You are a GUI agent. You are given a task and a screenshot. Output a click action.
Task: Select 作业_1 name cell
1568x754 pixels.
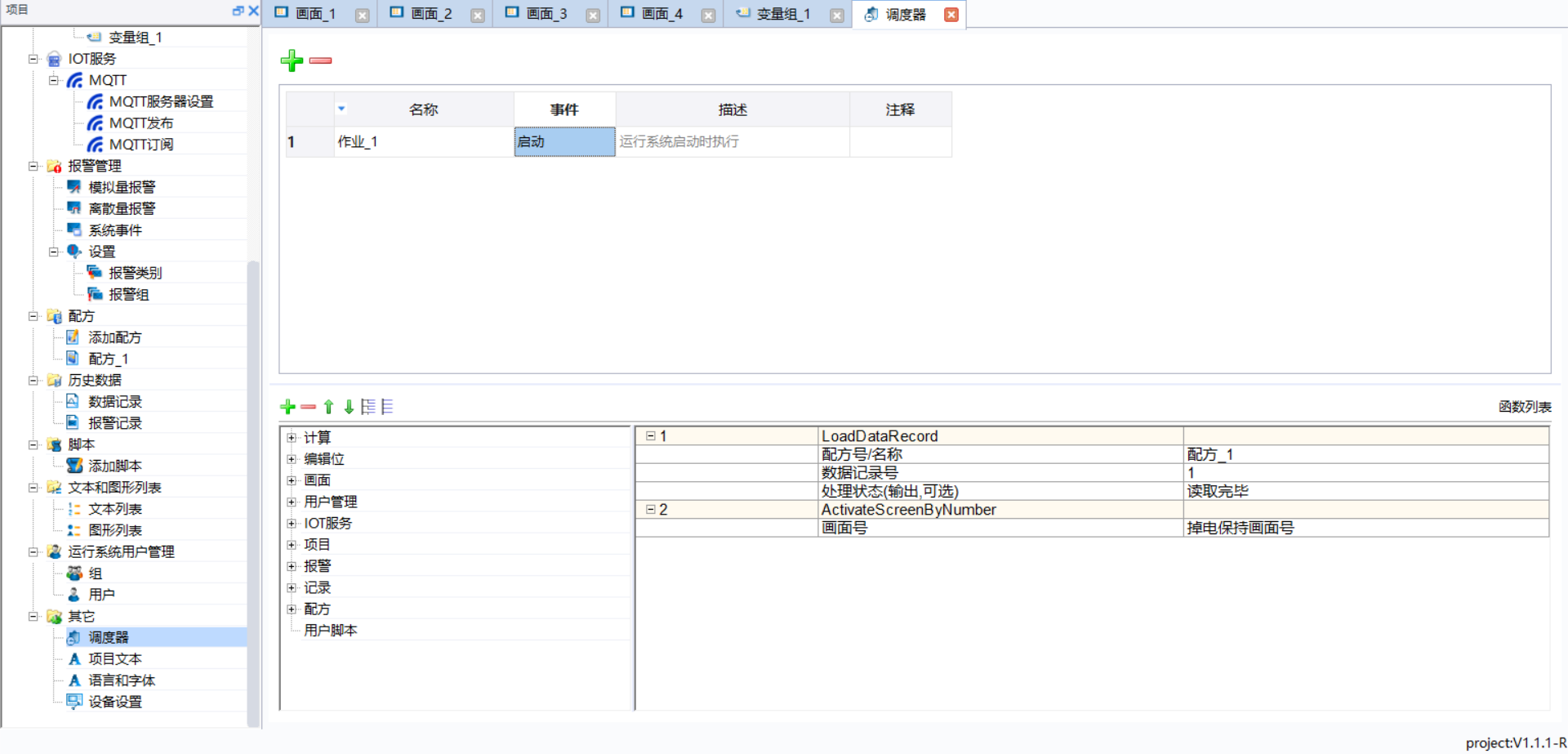coord(424,141)
